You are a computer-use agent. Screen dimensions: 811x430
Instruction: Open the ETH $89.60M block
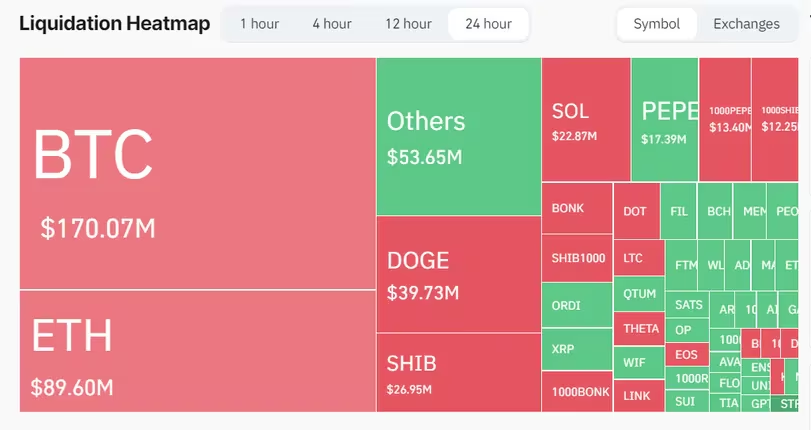pos(197,350)
